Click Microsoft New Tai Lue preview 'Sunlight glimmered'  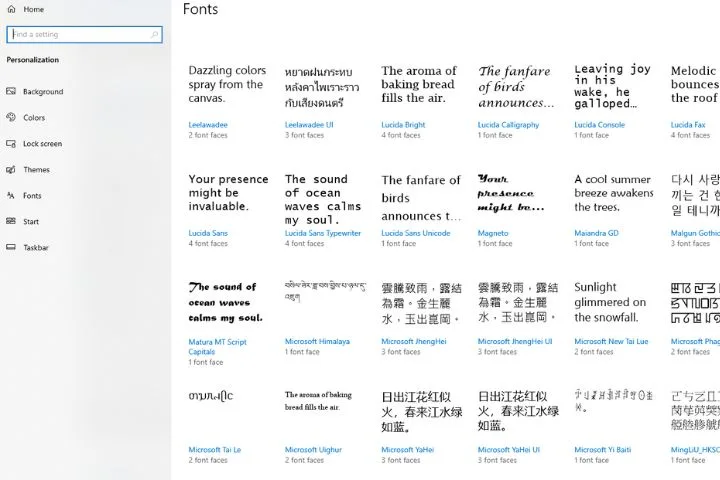610,302
